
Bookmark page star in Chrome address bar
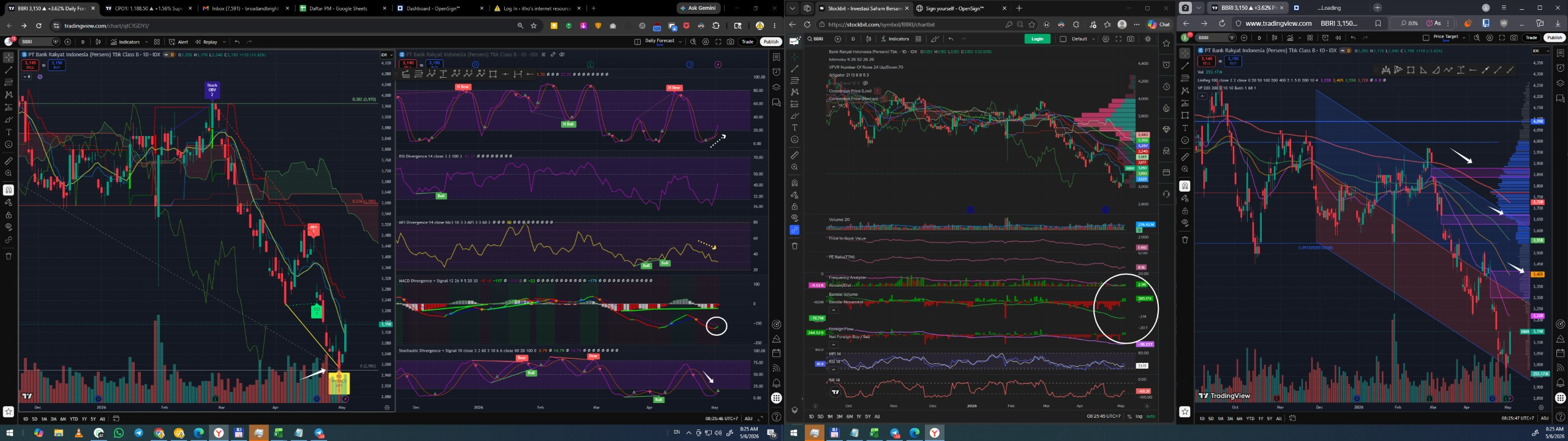tap(534, 26)
